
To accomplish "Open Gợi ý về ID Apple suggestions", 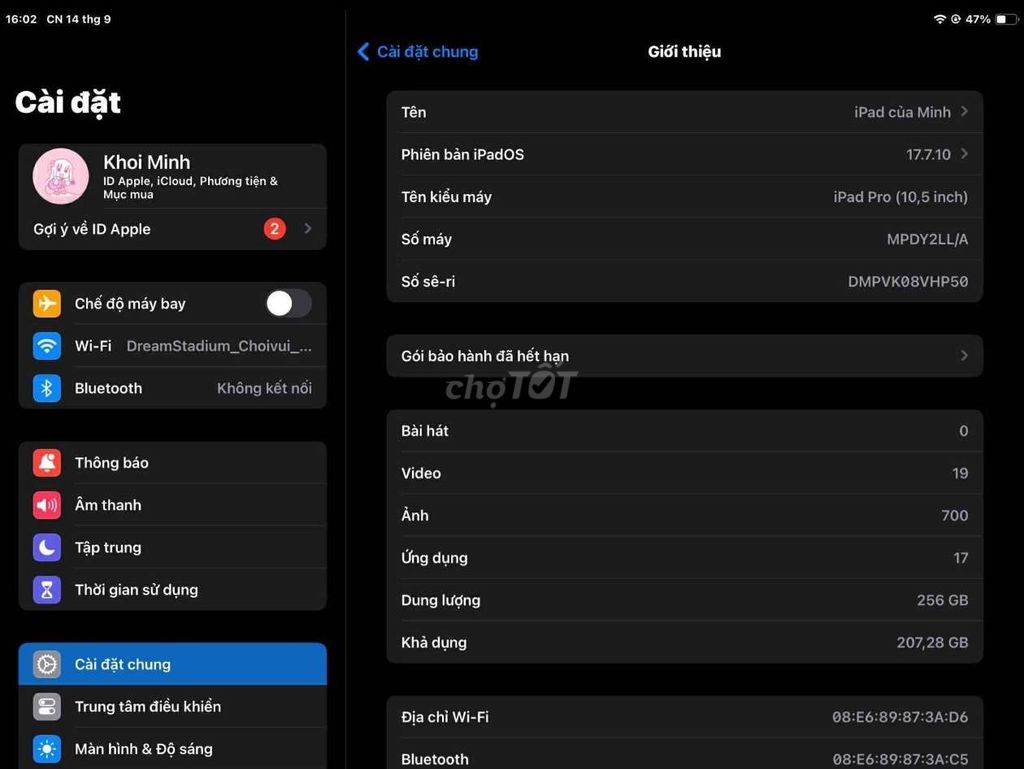I will point(172,228).
